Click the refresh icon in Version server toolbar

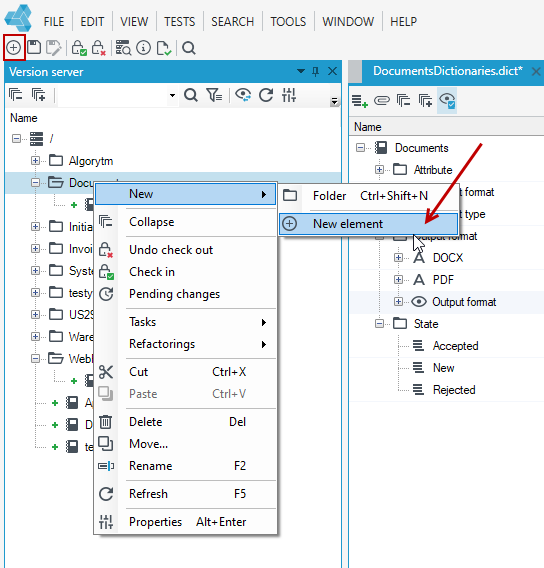pyautogui.click(x=266, y=95)
